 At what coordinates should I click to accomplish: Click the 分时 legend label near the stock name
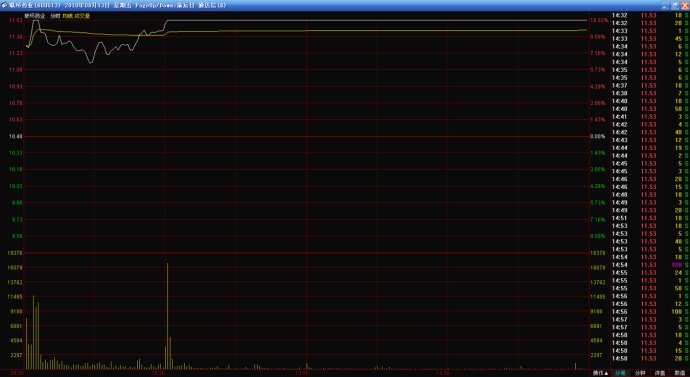click(55, 16)
